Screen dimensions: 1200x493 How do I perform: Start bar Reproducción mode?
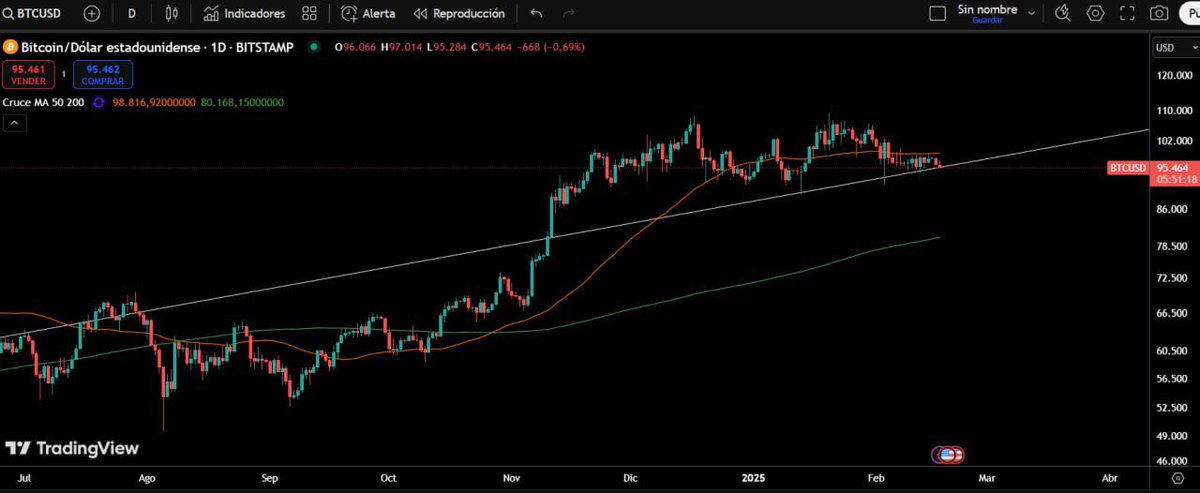pos(459,14)
